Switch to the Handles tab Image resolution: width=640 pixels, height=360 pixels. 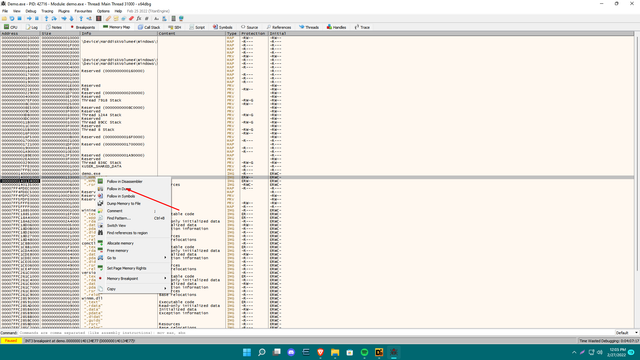[336, 27]
